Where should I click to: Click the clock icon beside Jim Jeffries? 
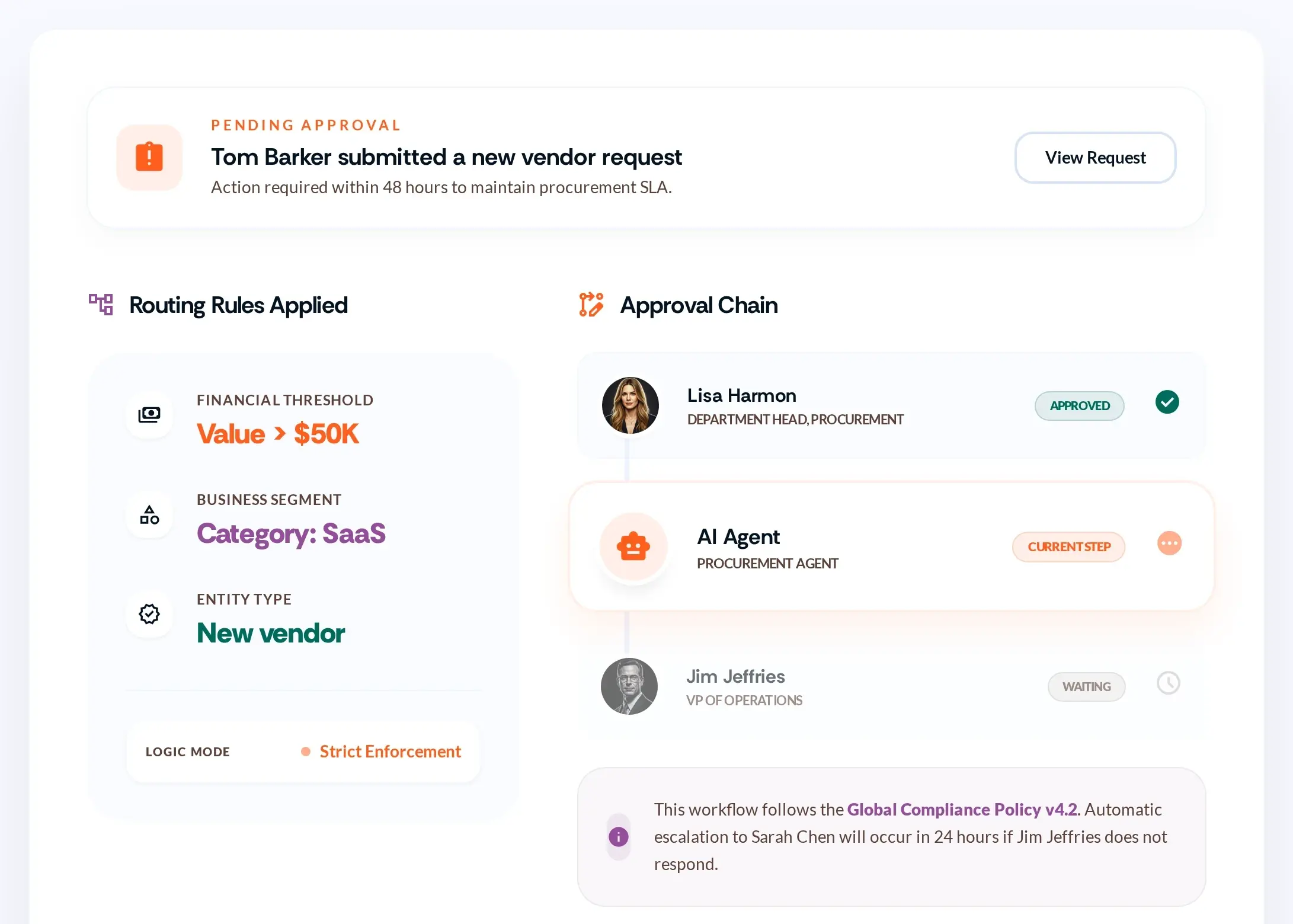pos(1168,683)
